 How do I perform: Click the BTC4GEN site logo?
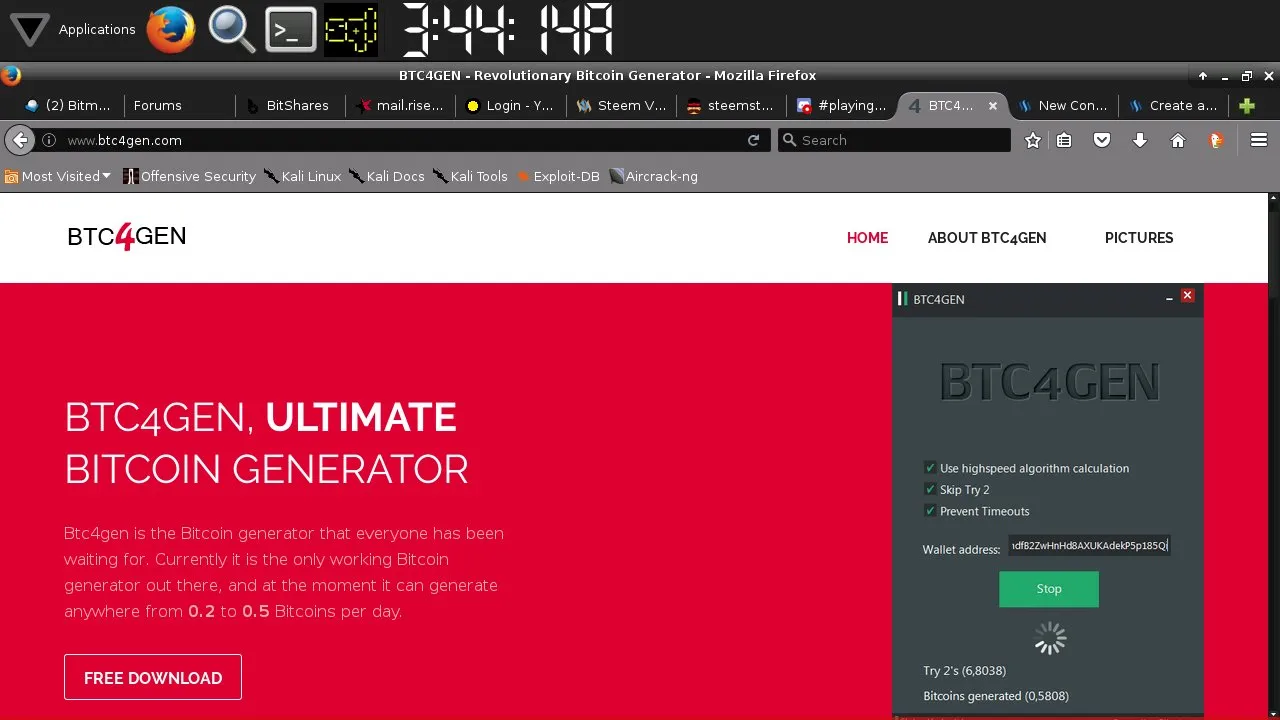click(127, 237)
